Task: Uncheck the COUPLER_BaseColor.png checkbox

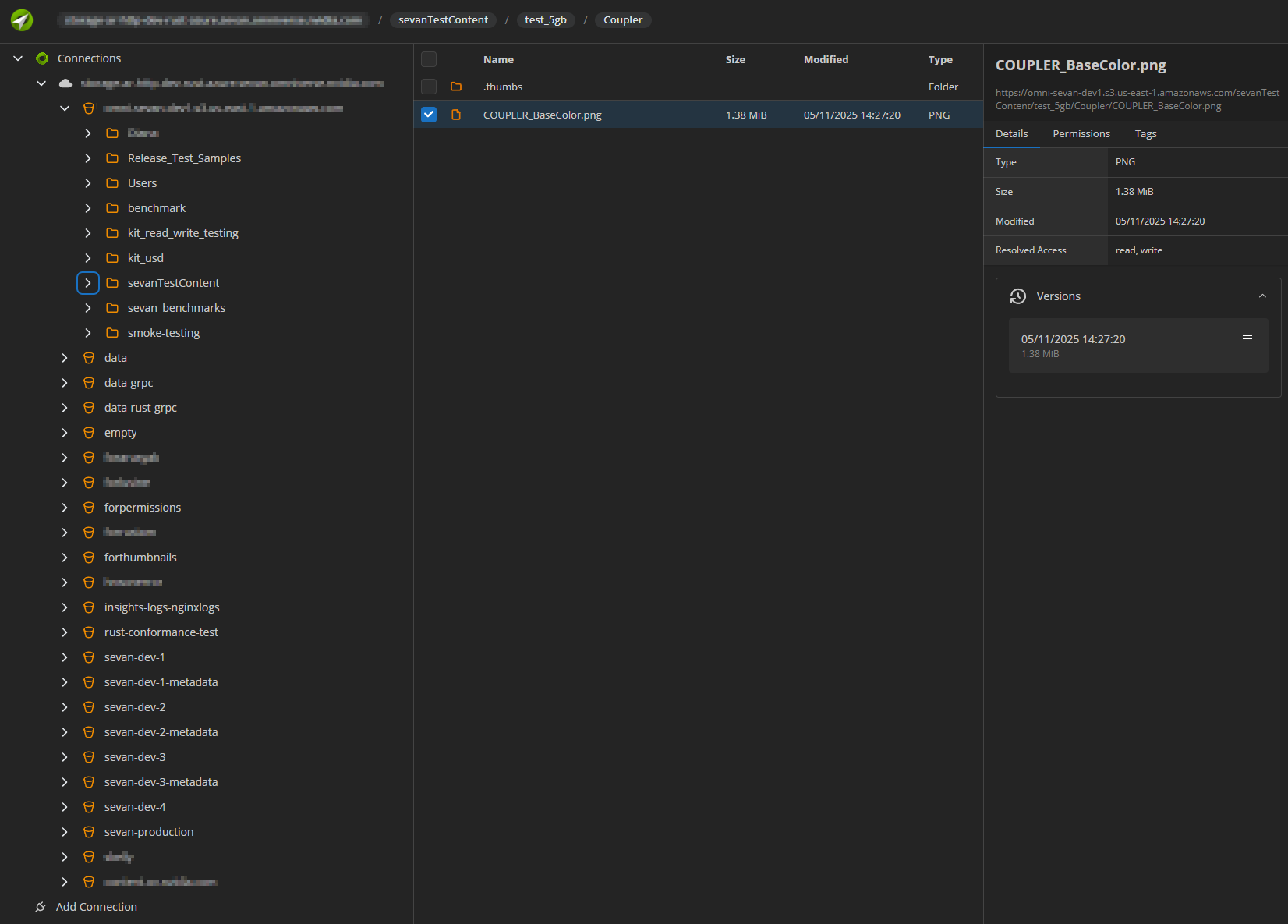Action: click(x=429, y=115)
